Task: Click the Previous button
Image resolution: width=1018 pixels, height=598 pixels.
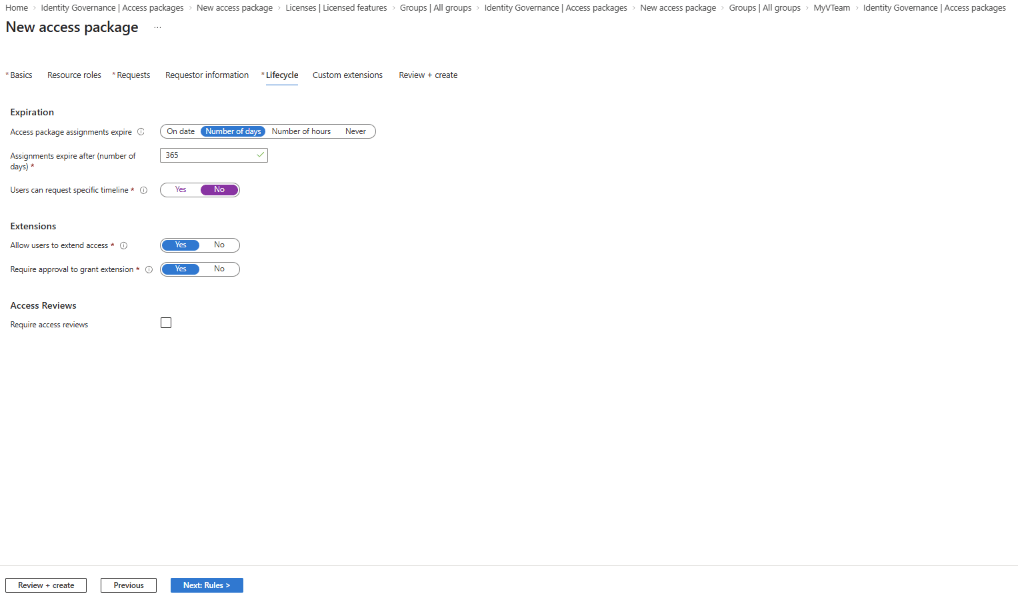Action: (x=129, y=585)
